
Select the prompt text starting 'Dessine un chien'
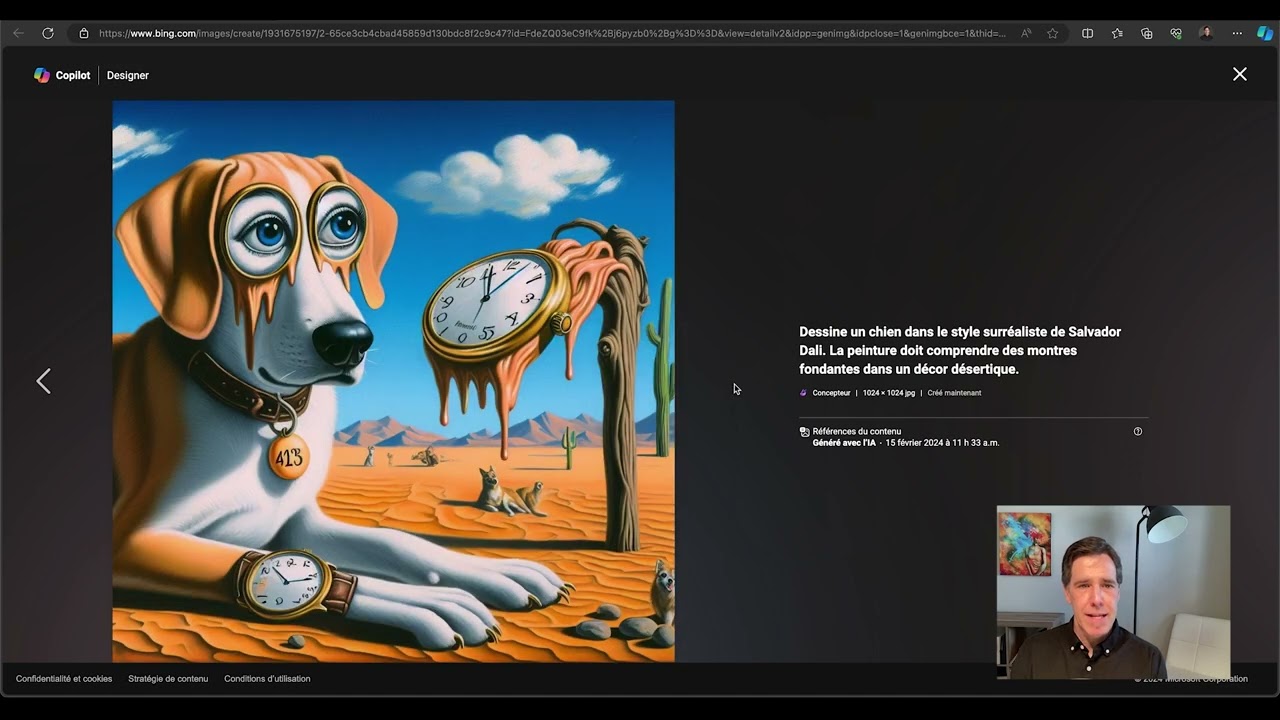tap(960, 350)
